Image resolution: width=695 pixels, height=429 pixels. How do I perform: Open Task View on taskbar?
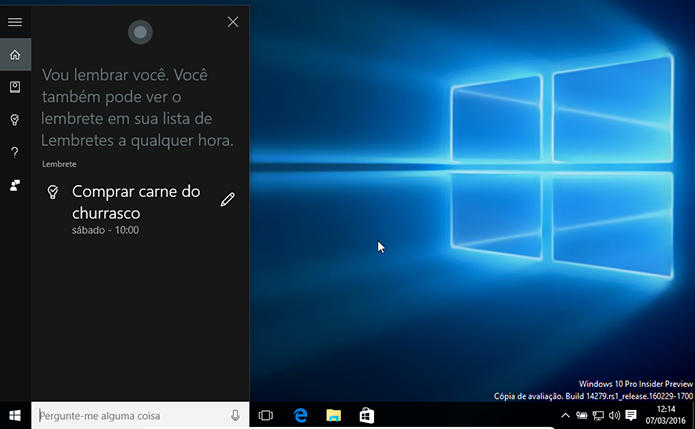[x=266, y=415]
